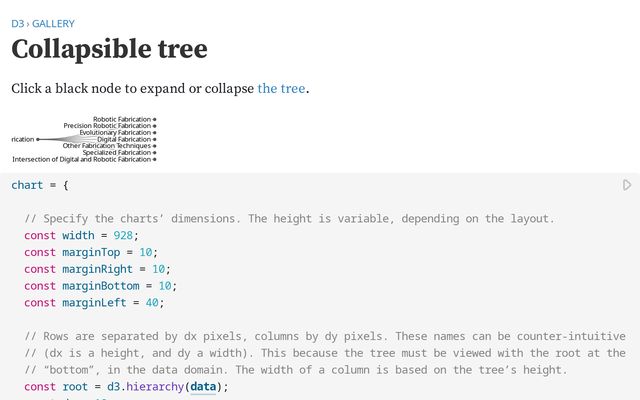This screenshot has width=640, height=400.
Task: Click the const root code line
Action: (x=126, y=387)
